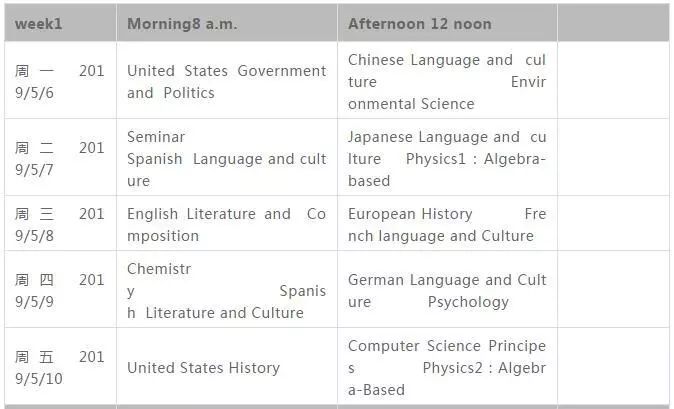This screenshot has height=409, width=674.
Task: Click United States Government and Politics cell
Action: tap(227, 80)
